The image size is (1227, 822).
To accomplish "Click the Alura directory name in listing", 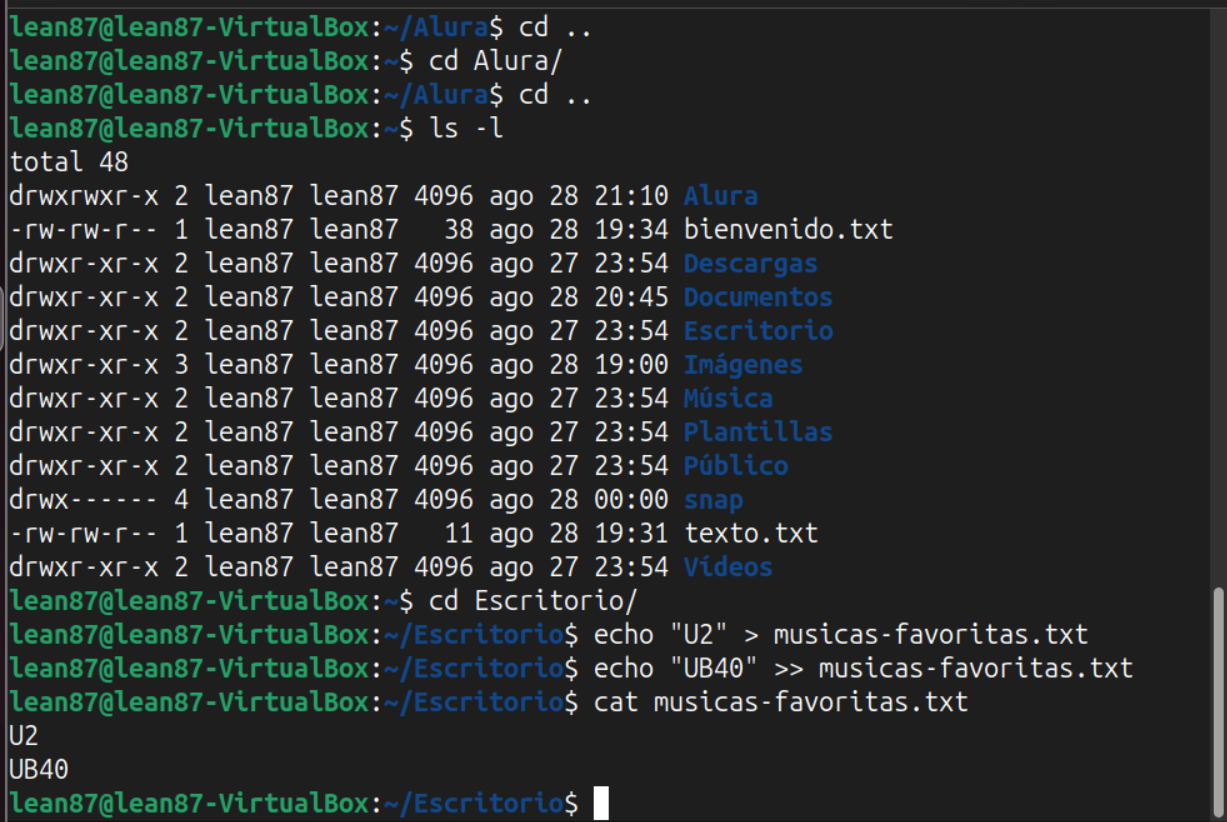I will tap(720, 196).
